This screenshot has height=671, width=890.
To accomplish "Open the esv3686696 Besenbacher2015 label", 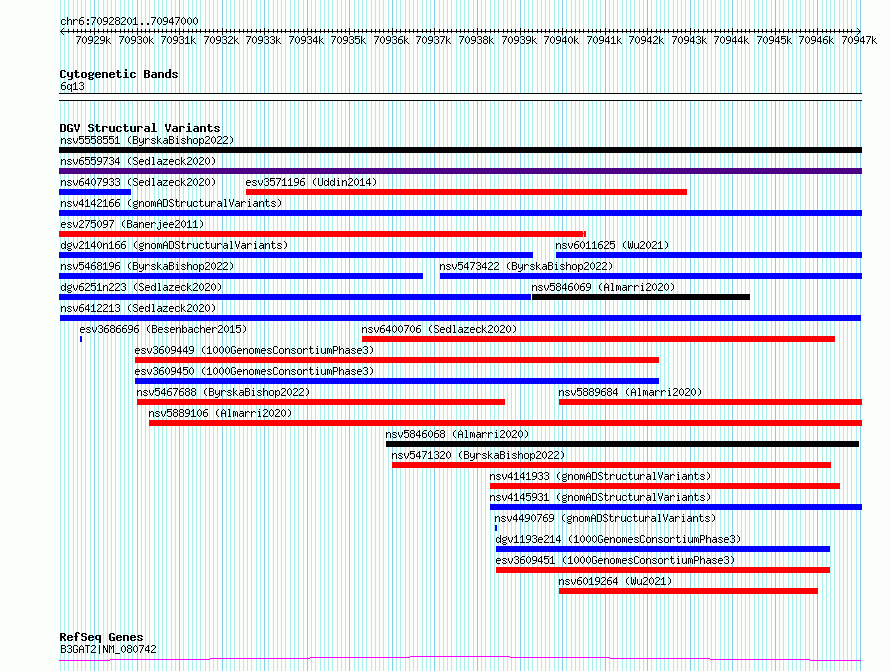I will [163, 329].
